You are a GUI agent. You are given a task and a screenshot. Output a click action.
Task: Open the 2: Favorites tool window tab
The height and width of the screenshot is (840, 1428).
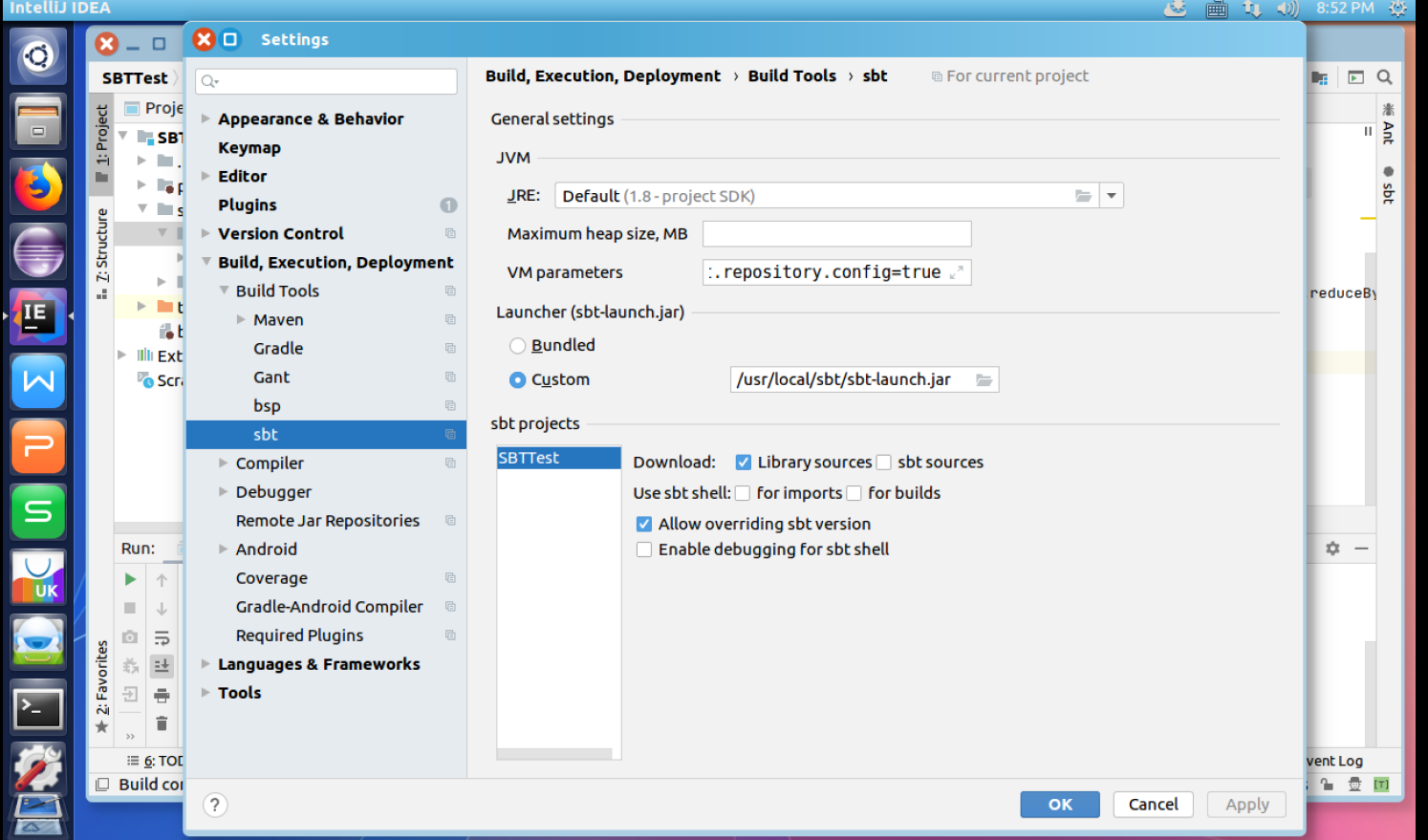tap(101, 686)
